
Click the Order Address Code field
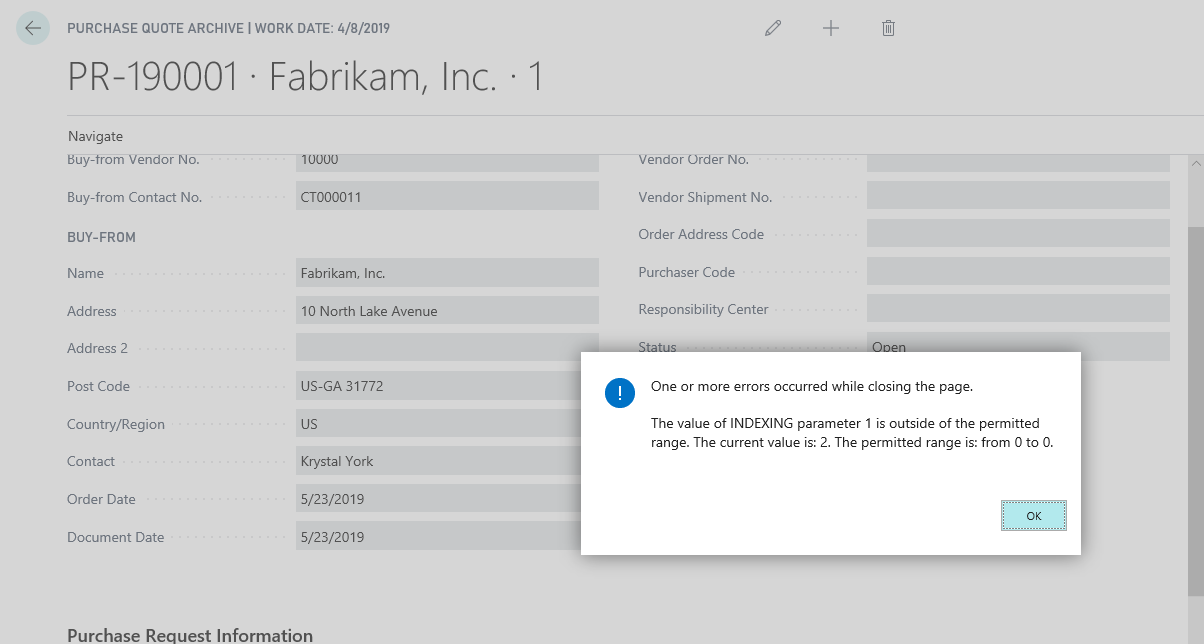coord(1018,234)
